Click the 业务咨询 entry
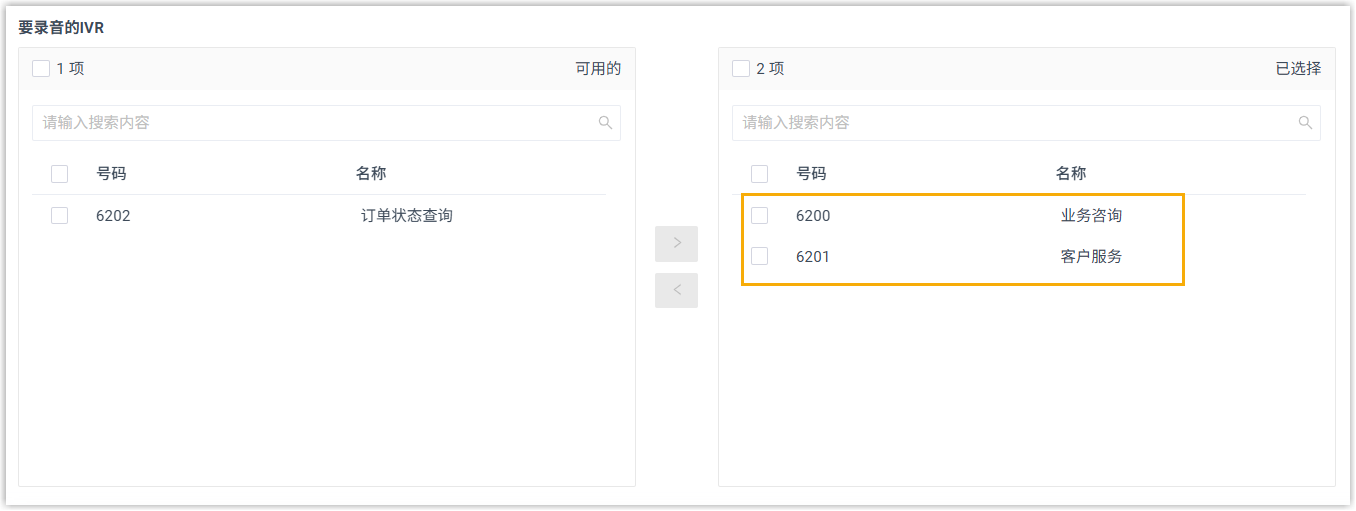1356x511 pixels. (1091, 215)
